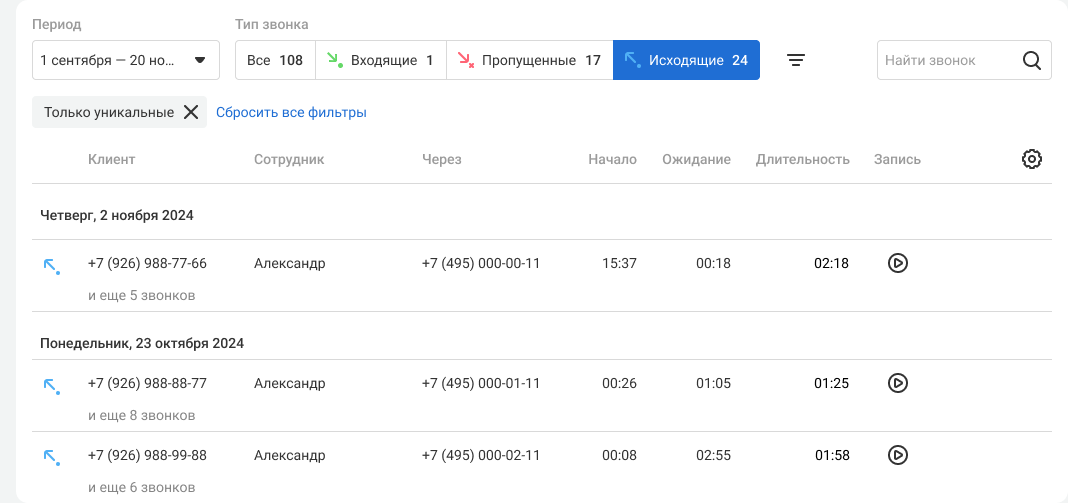This screenshot has width=1068, height=503.
Task: Select the Исходящие 24 tab
Action: pos(686,60)
